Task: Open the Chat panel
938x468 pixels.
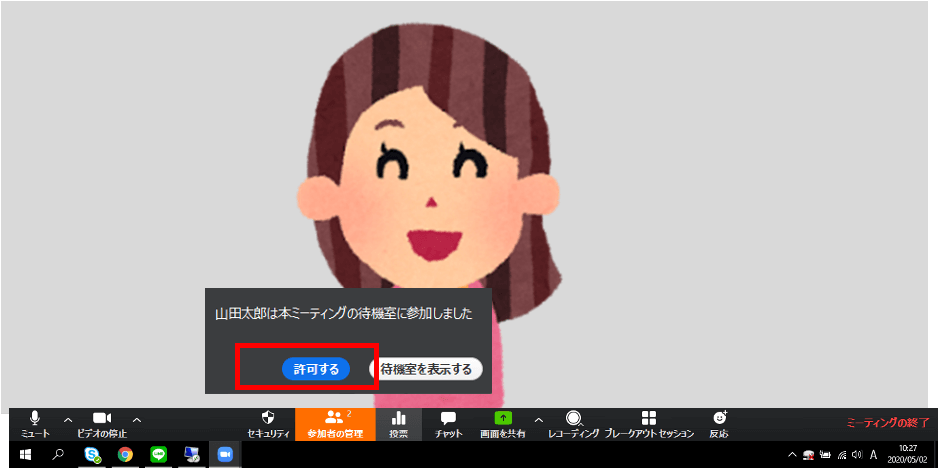Action: (x=448, y=423)
